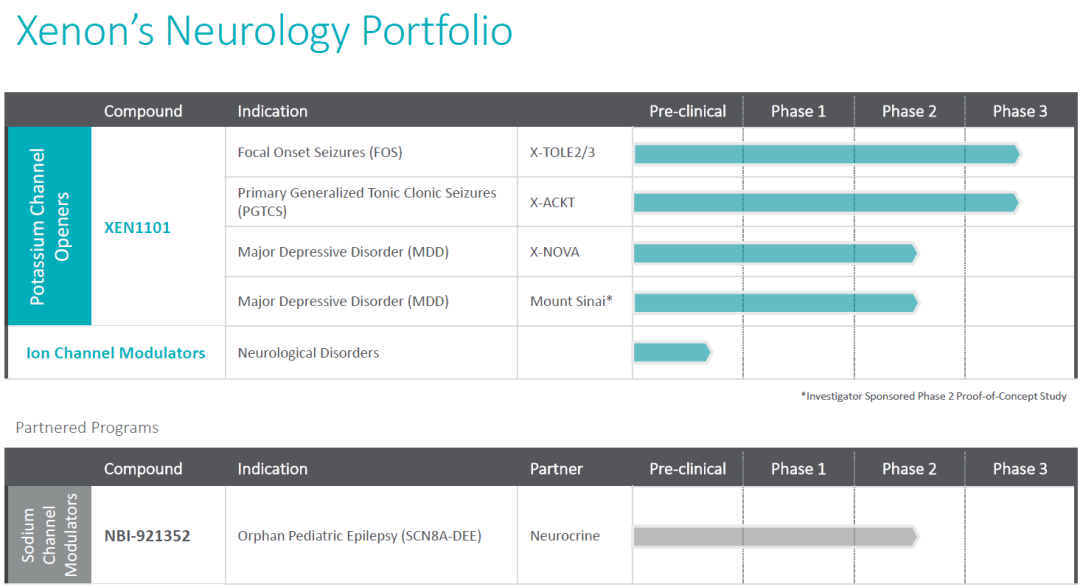Click the Partner column header
Image resolution: width=1080 pixels, height=587 pixels.
556,468
